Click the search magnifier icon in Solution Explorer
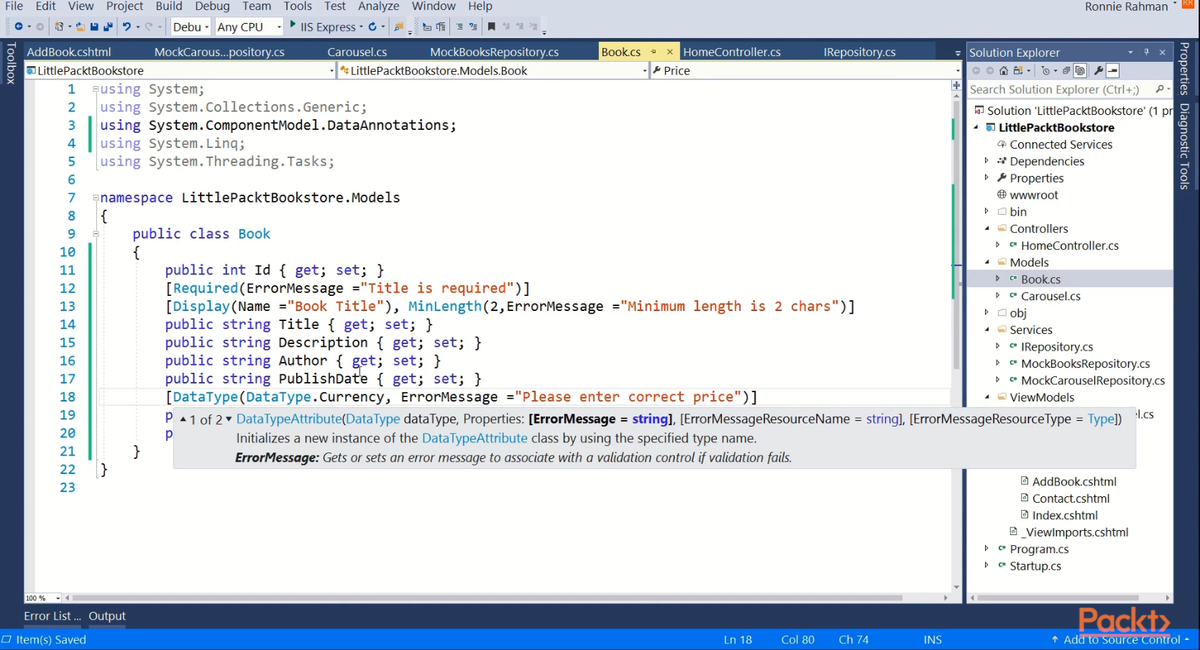Image resolution: width=1200 pixels, height=650 pixels. pos(1159,89)
